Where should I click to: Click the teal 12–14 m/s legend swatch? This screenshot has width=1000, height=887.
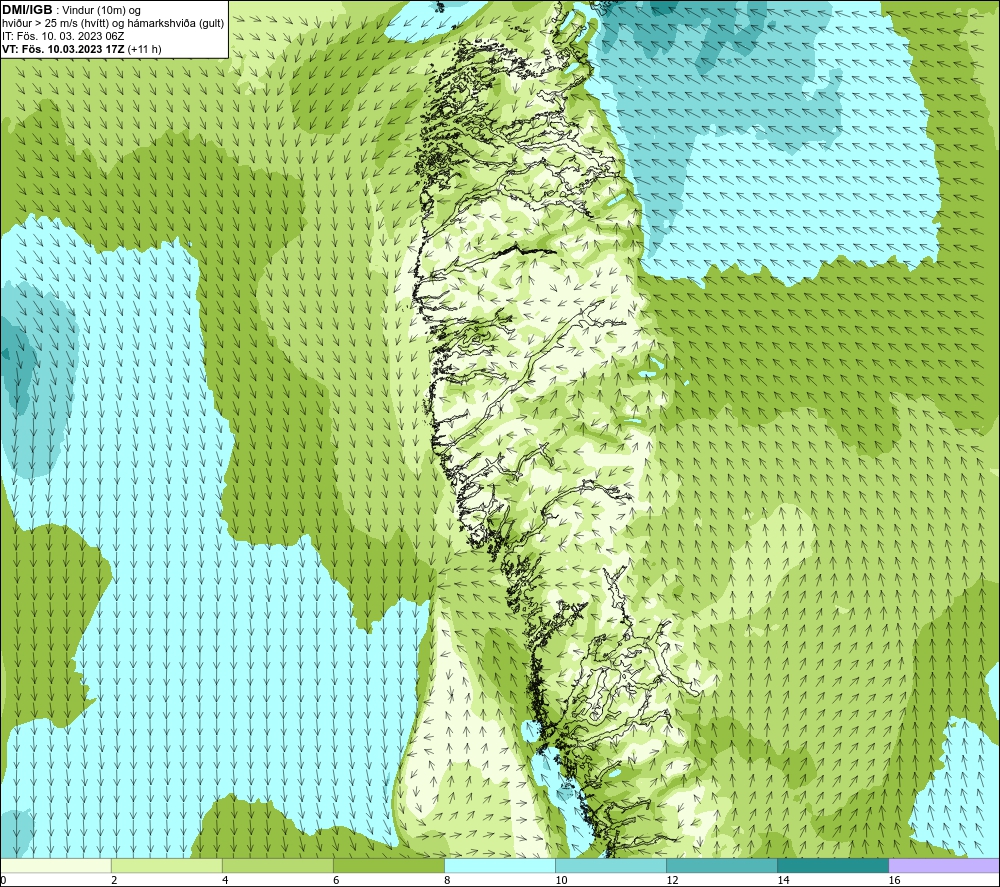[722, 866]
